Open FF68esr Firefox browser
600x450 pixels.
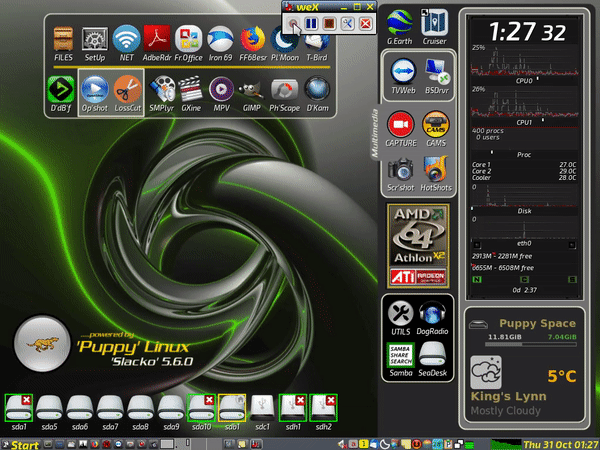[253, 39]
